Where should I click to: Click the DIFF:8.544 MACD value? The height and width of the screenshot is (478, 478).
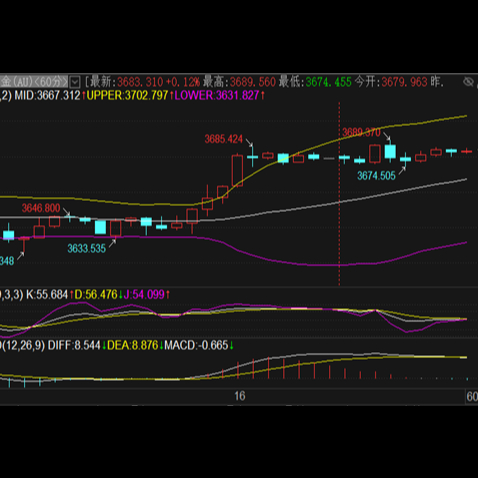tap(74, 345)
